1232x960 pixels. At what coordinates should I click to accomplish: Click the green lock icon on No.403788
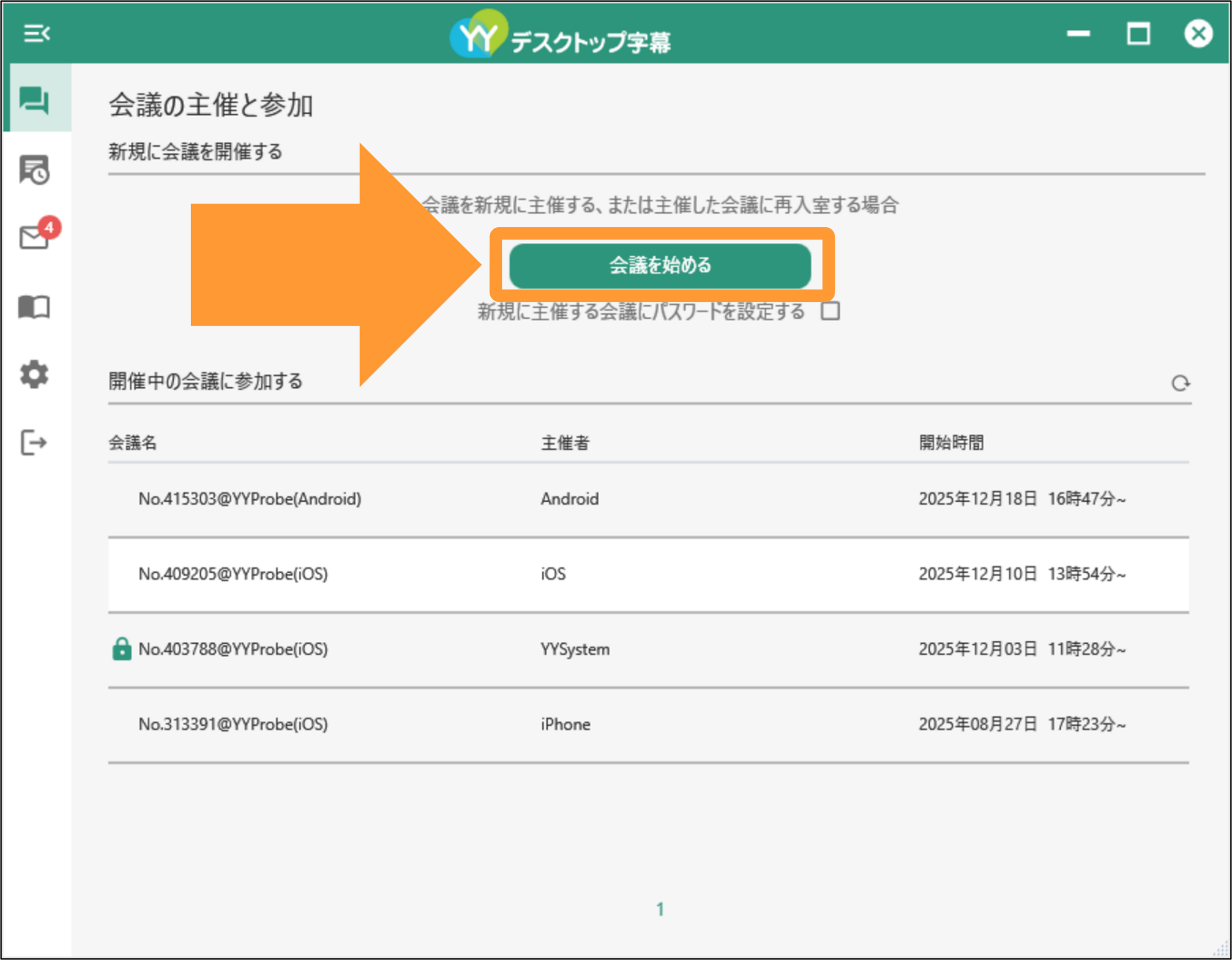point(121,649)
